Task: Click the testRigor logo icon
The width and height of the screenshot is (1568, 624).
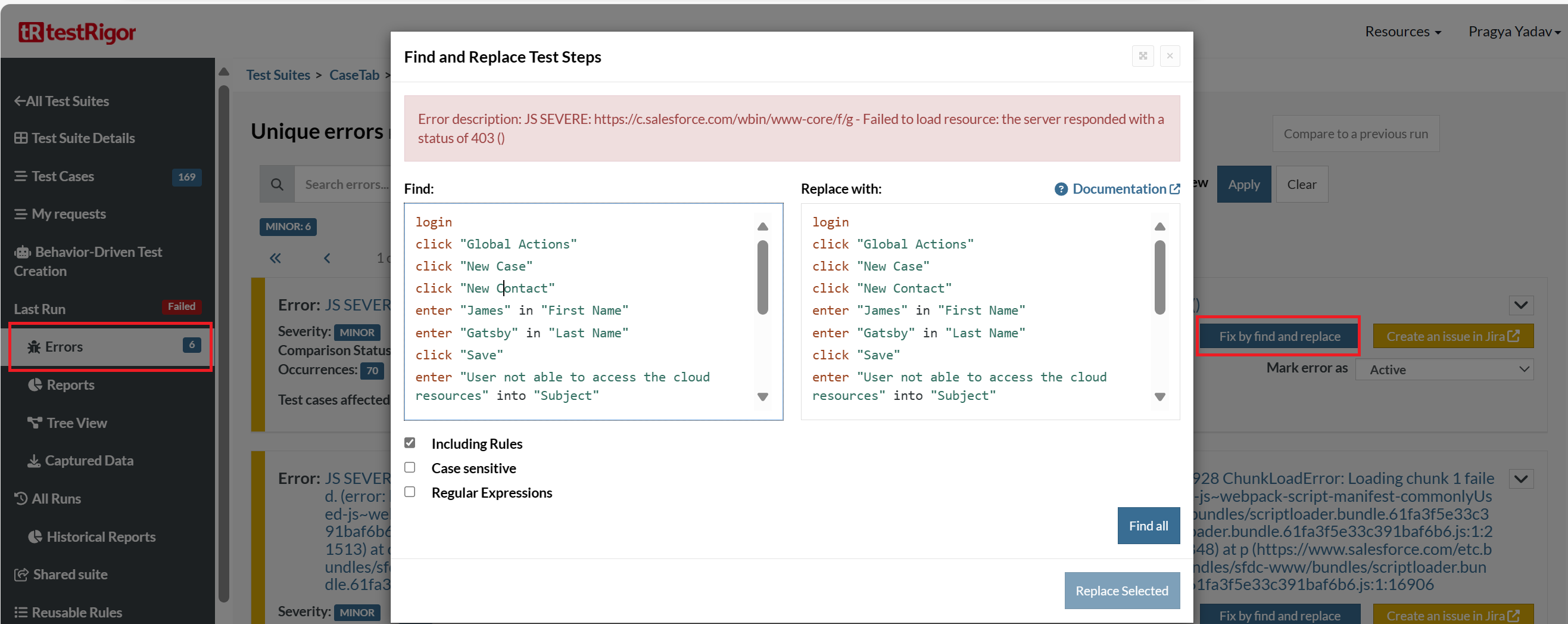Action: [x=30, y=32]
